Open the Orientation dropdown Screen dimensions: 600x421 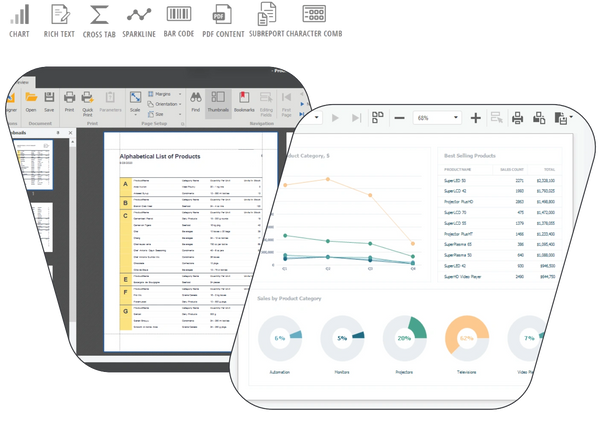pos(164,104)
